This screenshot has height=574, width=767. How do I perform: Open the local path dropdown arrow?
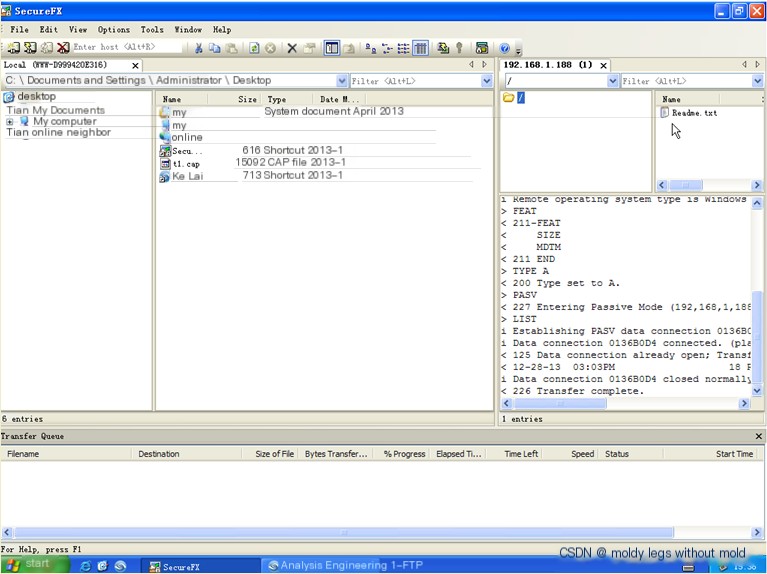[x=341, y=81]
